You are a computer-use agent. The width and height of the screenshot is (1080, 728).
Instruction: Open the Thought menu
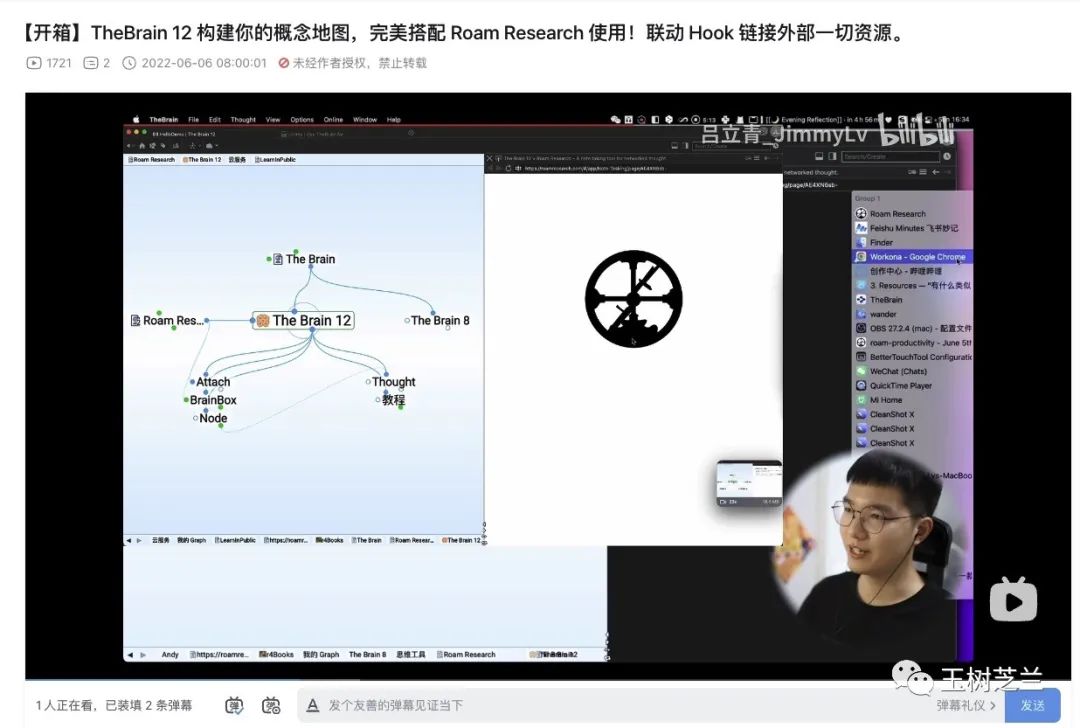coord(243,120)
